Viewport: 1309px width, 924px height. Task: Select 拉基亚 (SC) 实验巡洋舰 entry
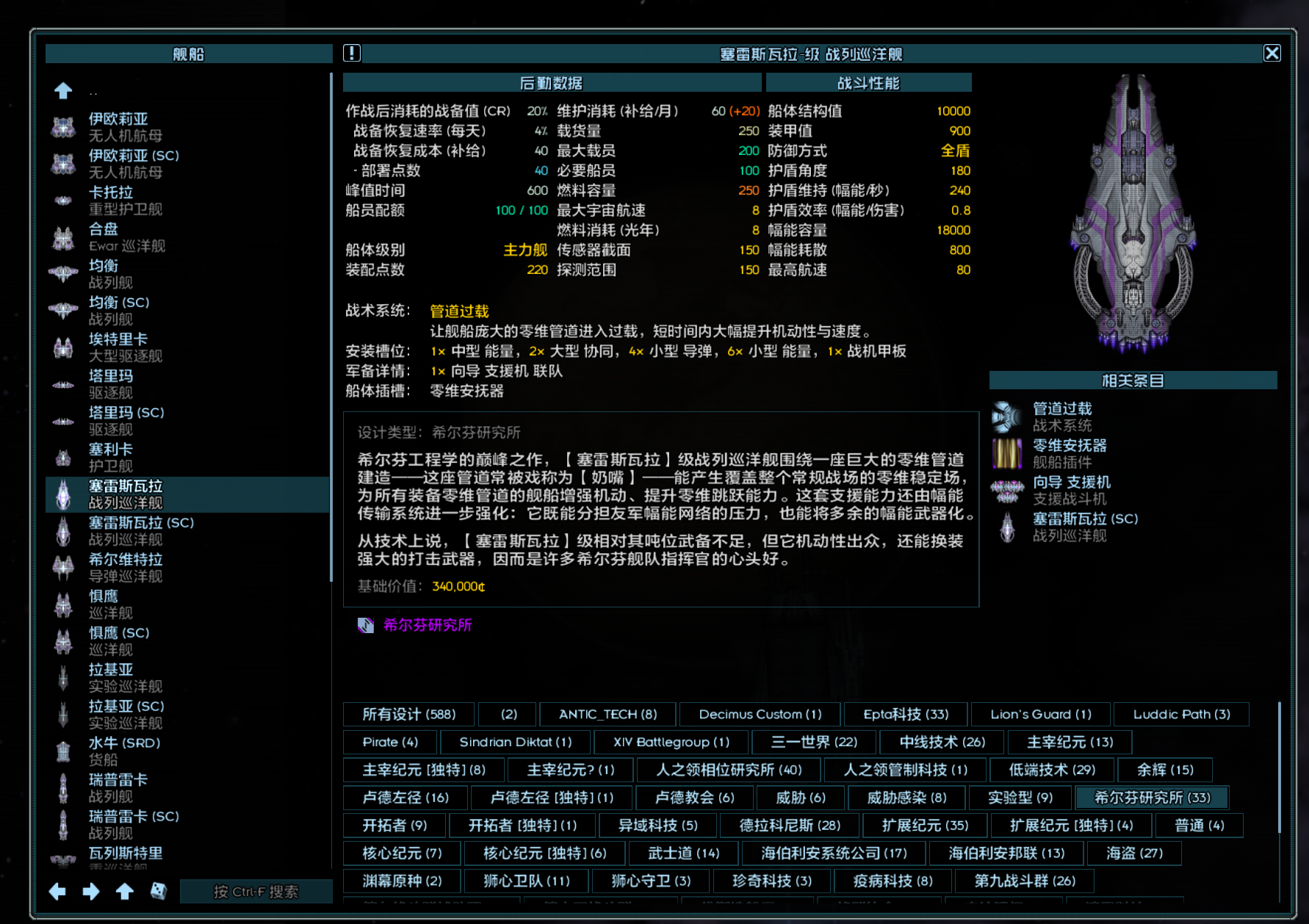[x=188, y=715]
